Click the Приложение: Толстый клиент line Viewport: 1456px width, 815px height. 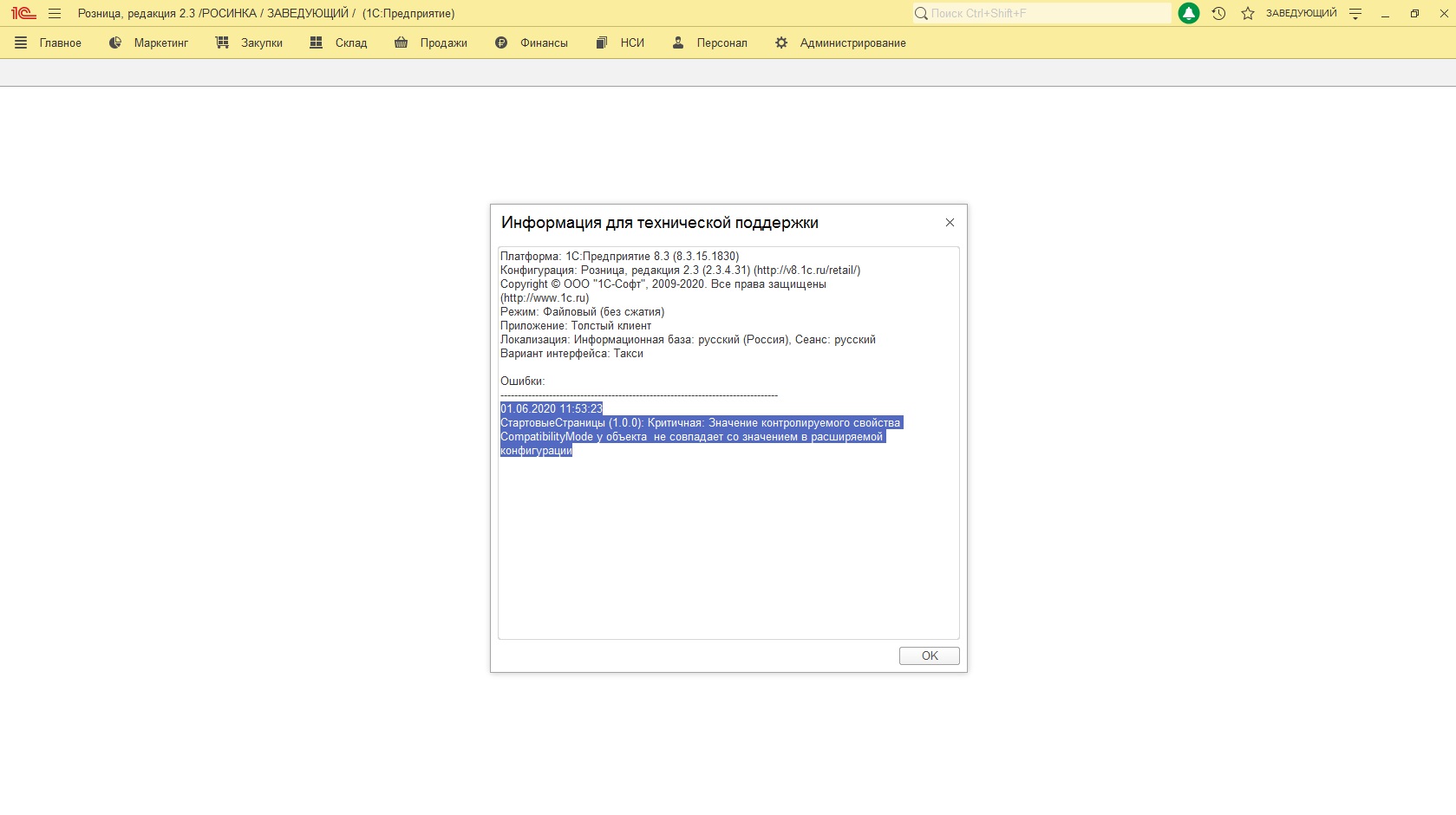click(575, 326)
